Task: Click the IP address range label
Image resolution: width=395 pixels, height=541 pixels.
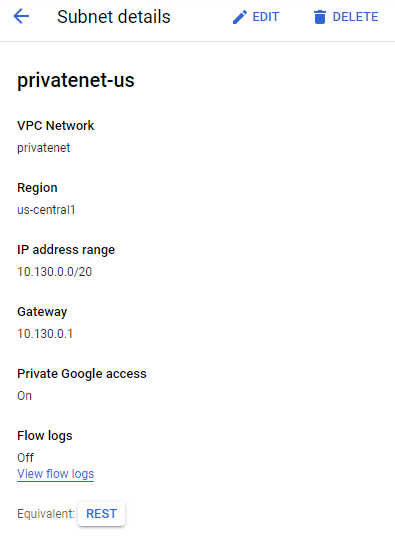Action: [x=66, y=250]
